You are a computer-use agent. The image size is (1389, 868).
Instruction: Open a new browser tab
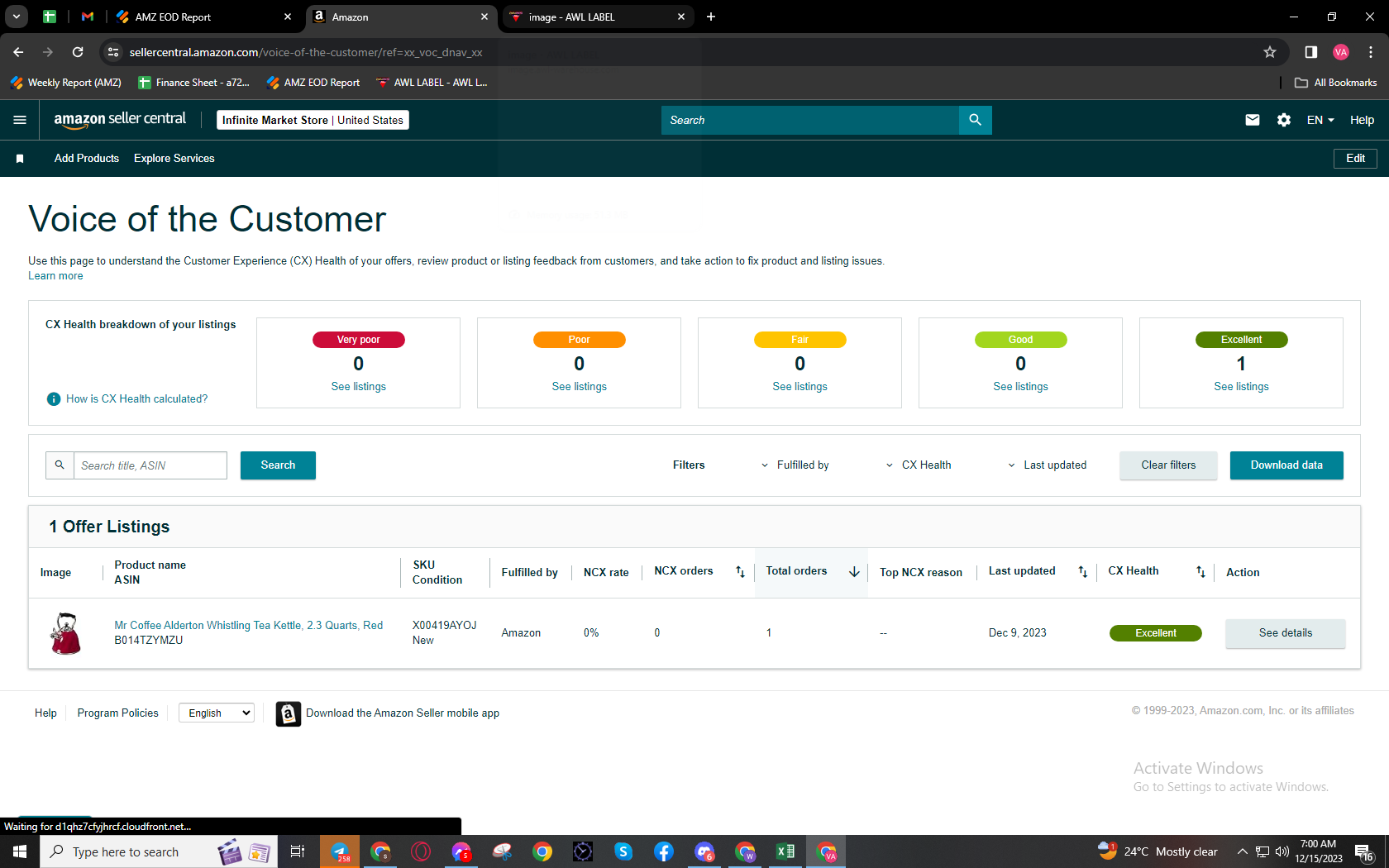(x=711, y=17)
